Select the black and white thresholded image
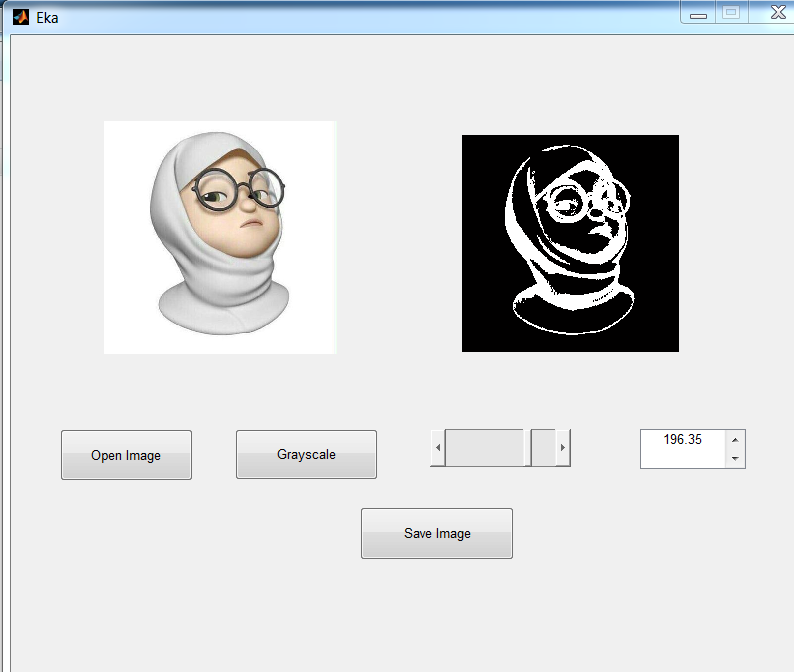The height and width of the screenshot is (672, 794). (570, 243)
